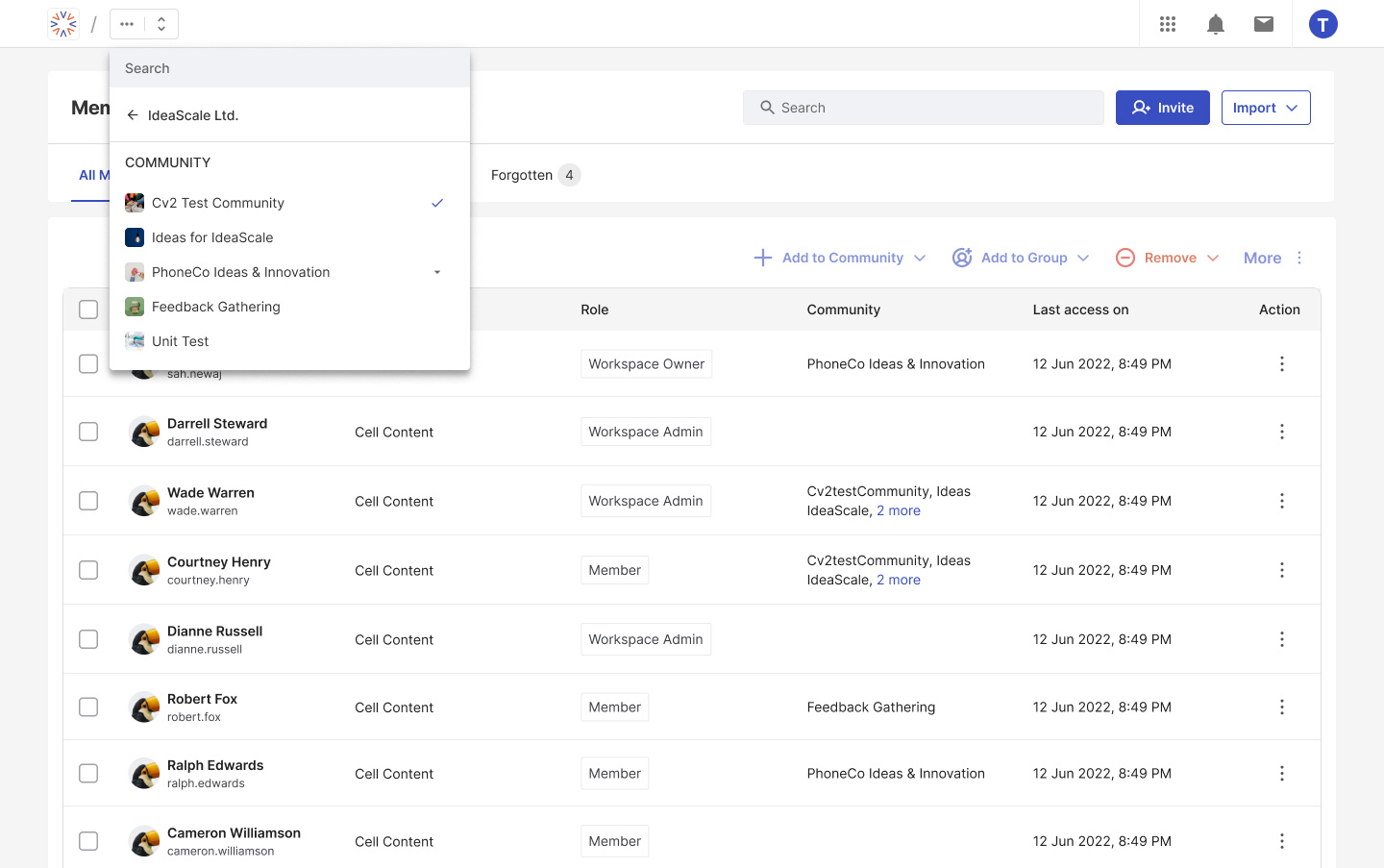
Task: Select Ideas for IdeaScale community
Action: [212, 237]
